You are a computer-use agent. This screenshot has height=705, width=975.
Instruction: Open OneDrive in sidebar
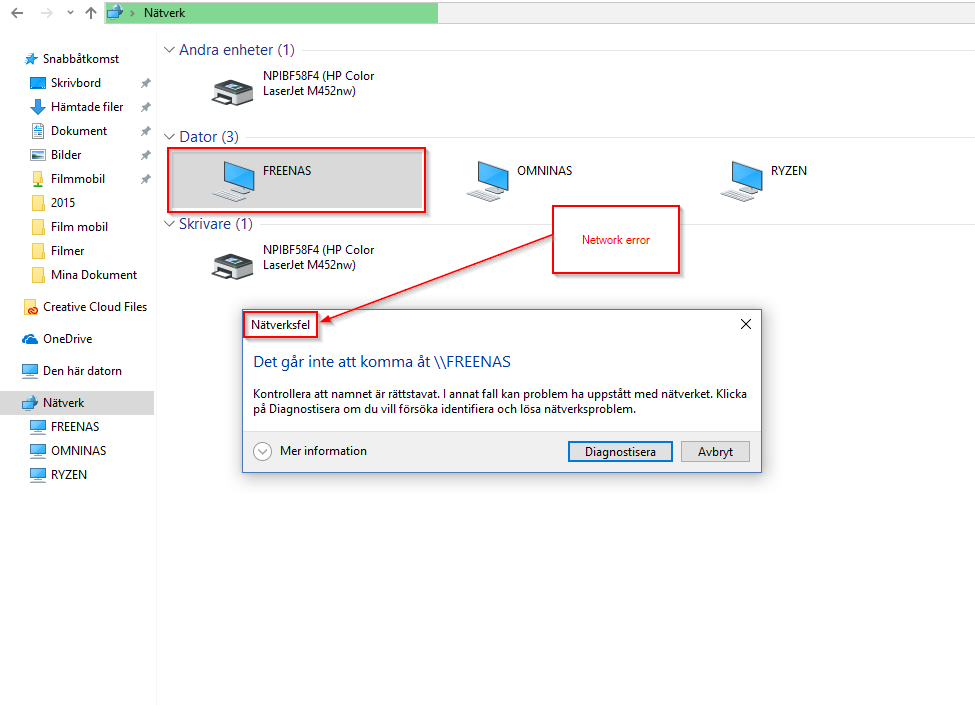[x=68, y=339]
